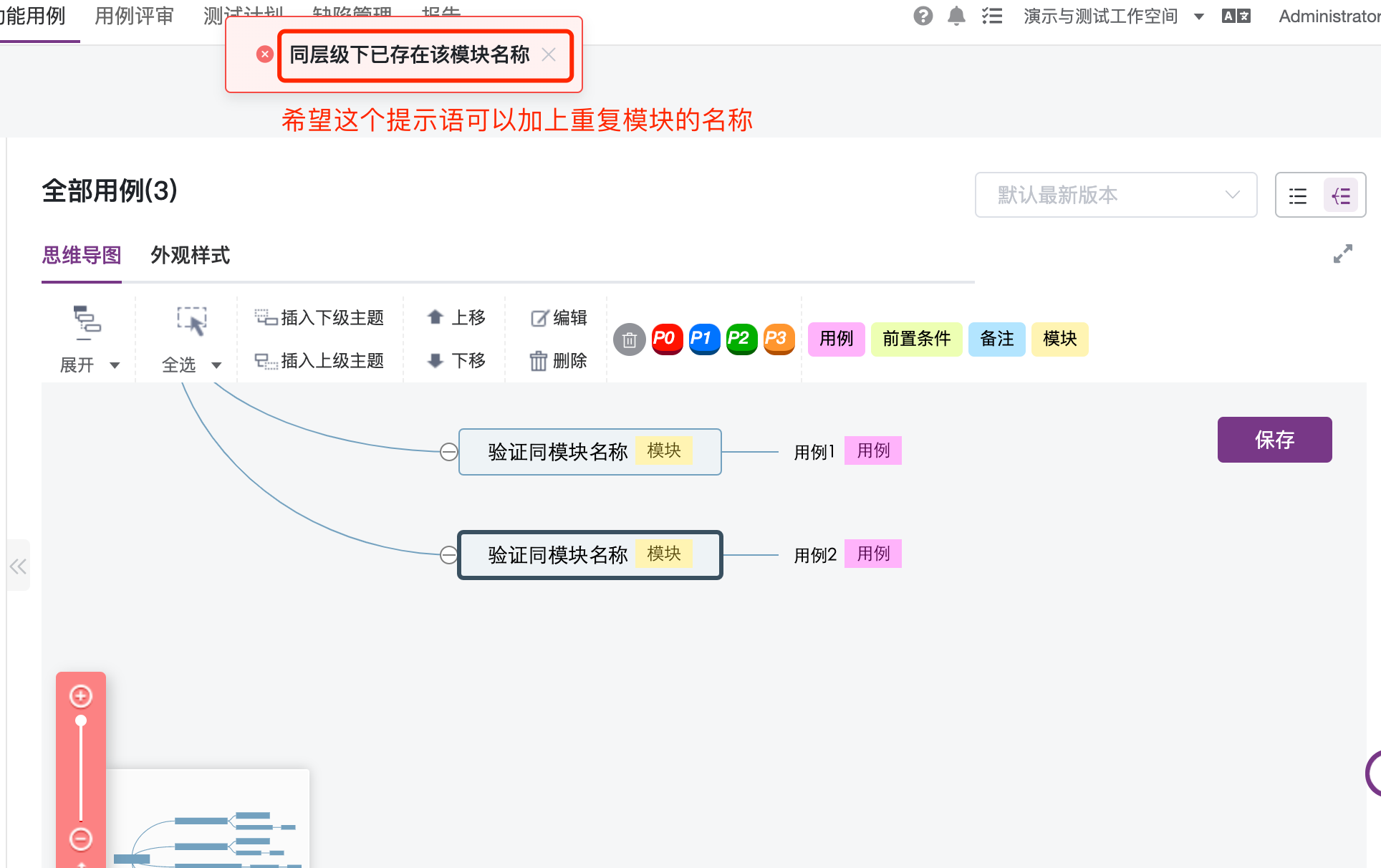The image size is (1381, 868).
Task: Click the help question mark icon
Action: click(x=923, y=16)
